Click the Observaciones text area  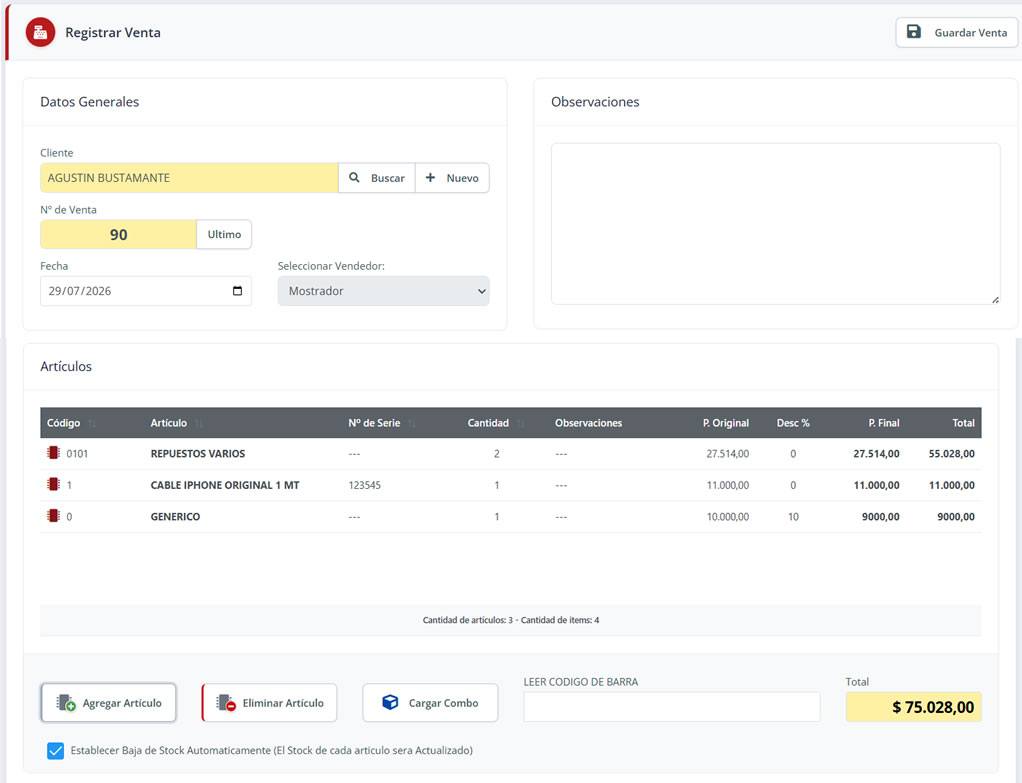[776, 224]
